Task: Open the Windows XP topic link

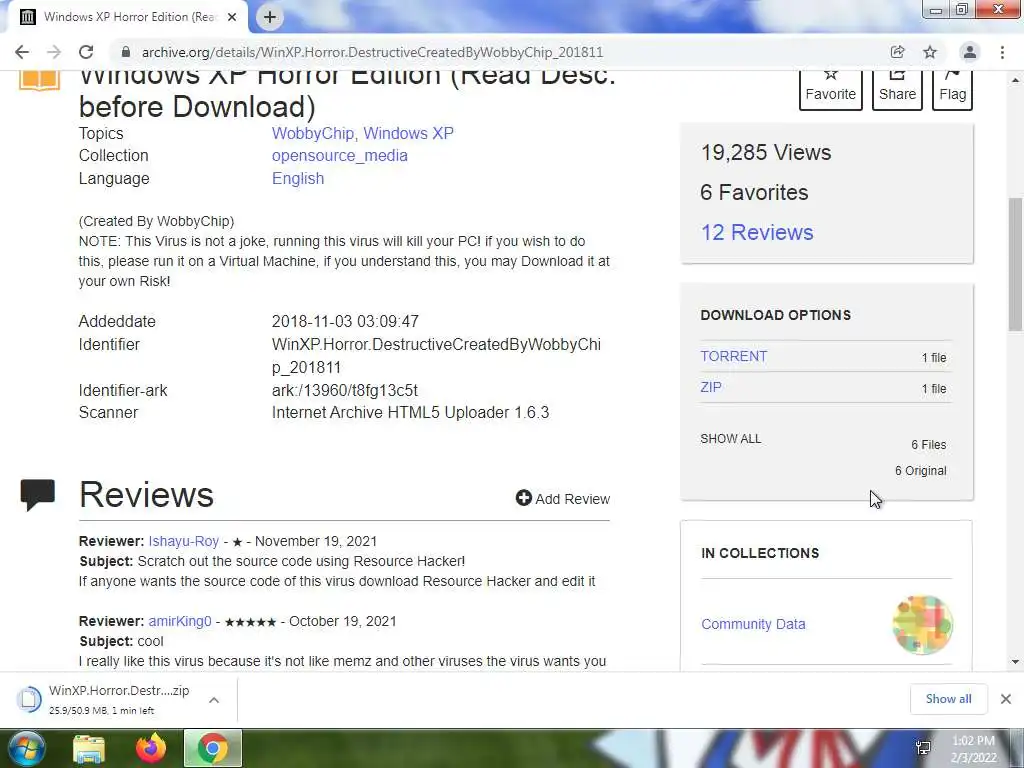Action: (408, 133)
